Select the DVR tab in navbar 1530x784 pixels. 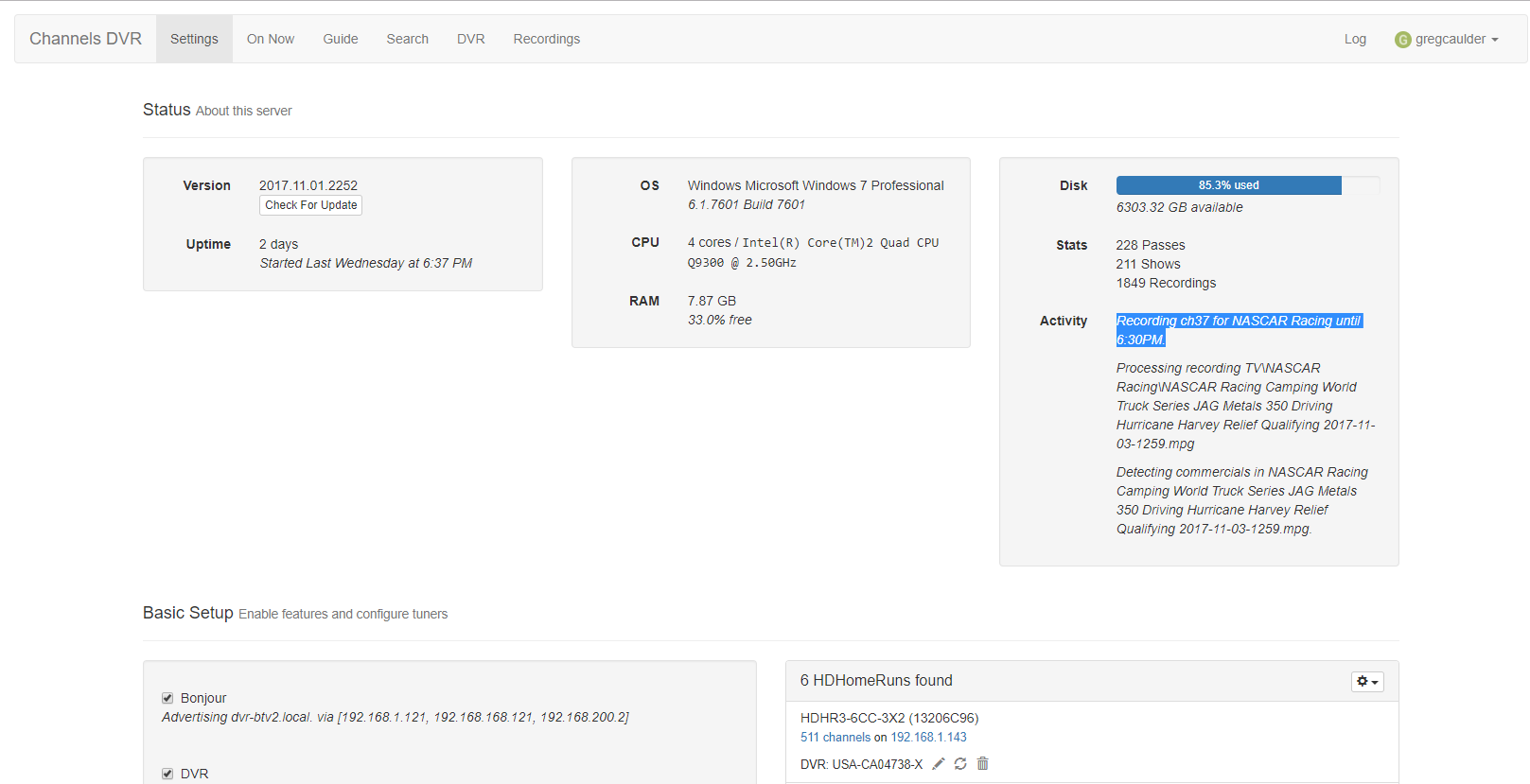[x=470, y=39]
